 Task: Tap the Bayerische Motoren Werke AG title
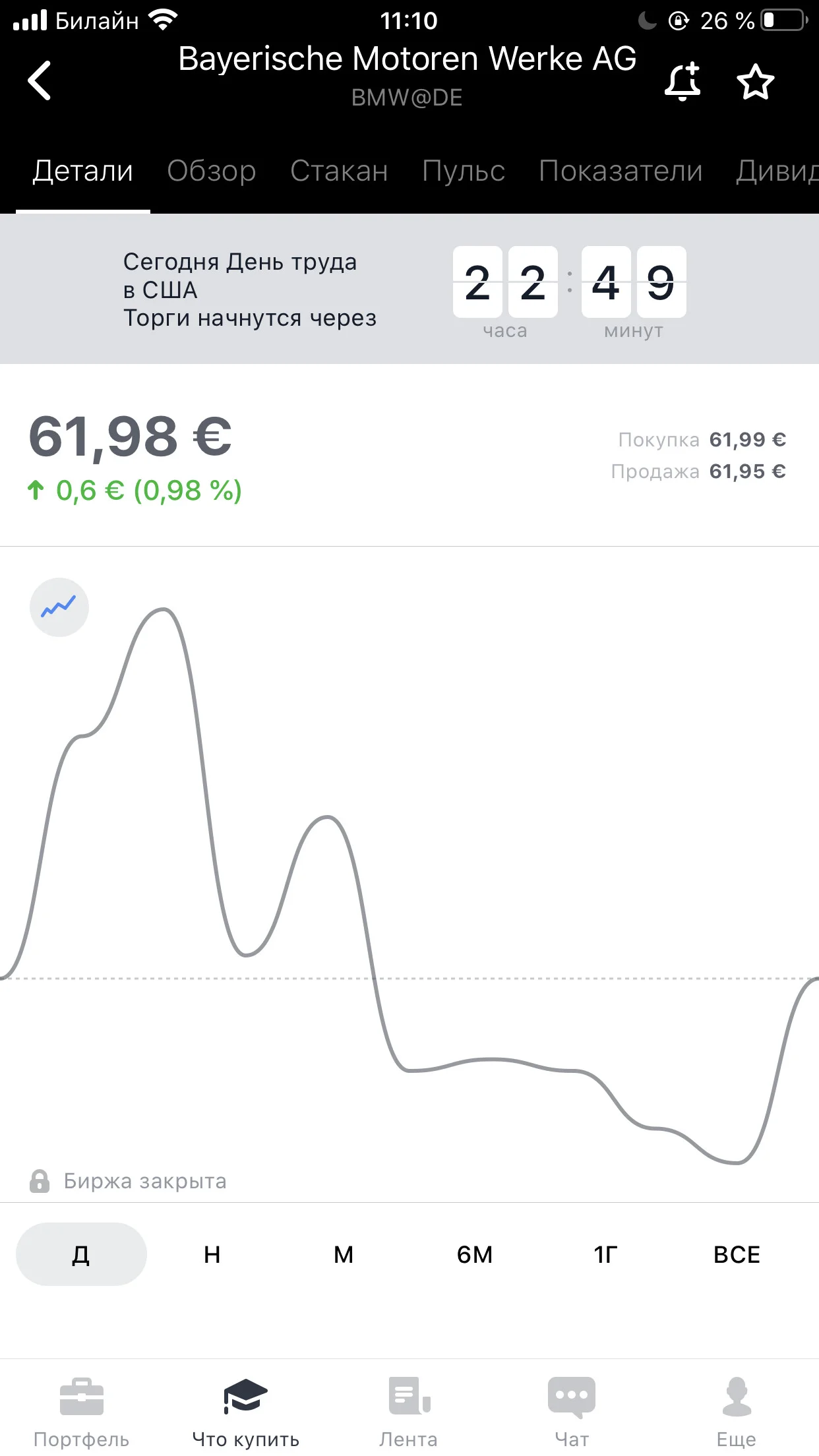[x=408, y=59]
